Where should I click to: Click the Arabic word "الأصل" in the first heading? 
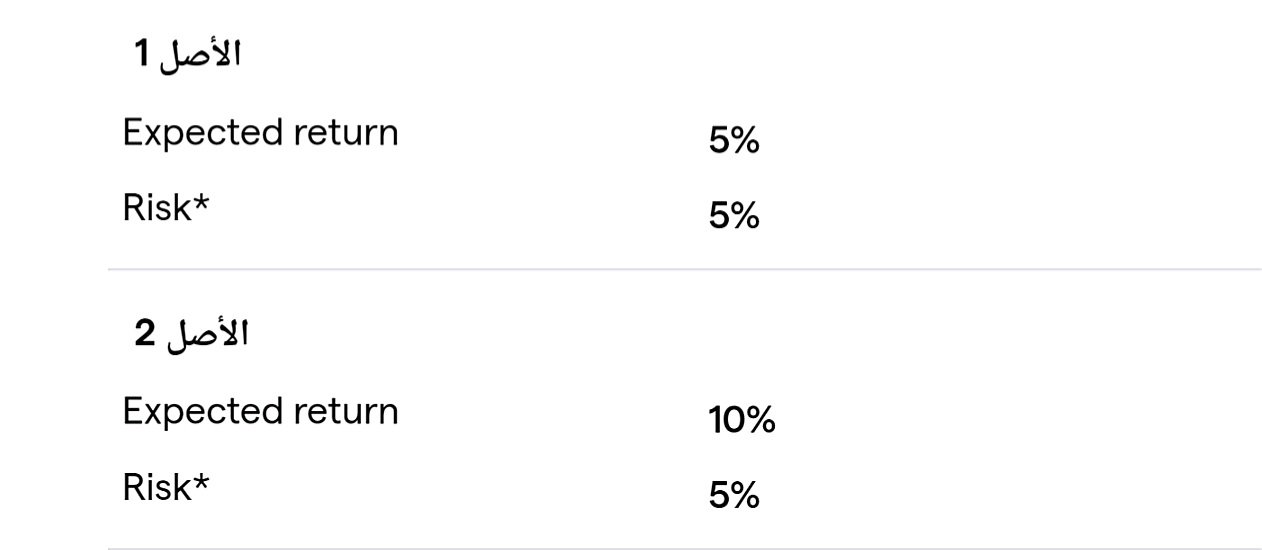pos(202,56)
